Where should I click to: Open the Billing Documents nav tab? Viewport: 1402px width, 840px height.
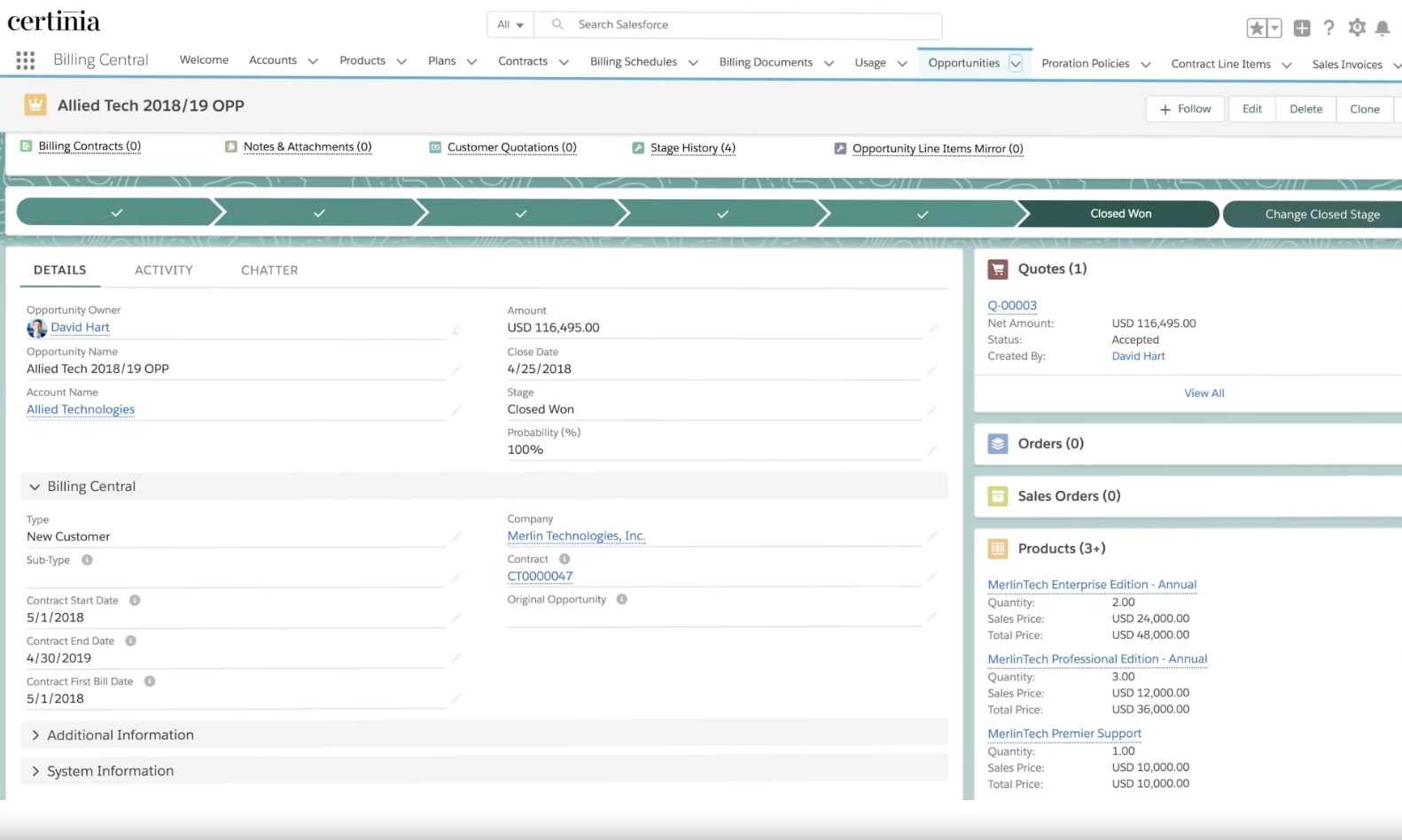[766, 62]
